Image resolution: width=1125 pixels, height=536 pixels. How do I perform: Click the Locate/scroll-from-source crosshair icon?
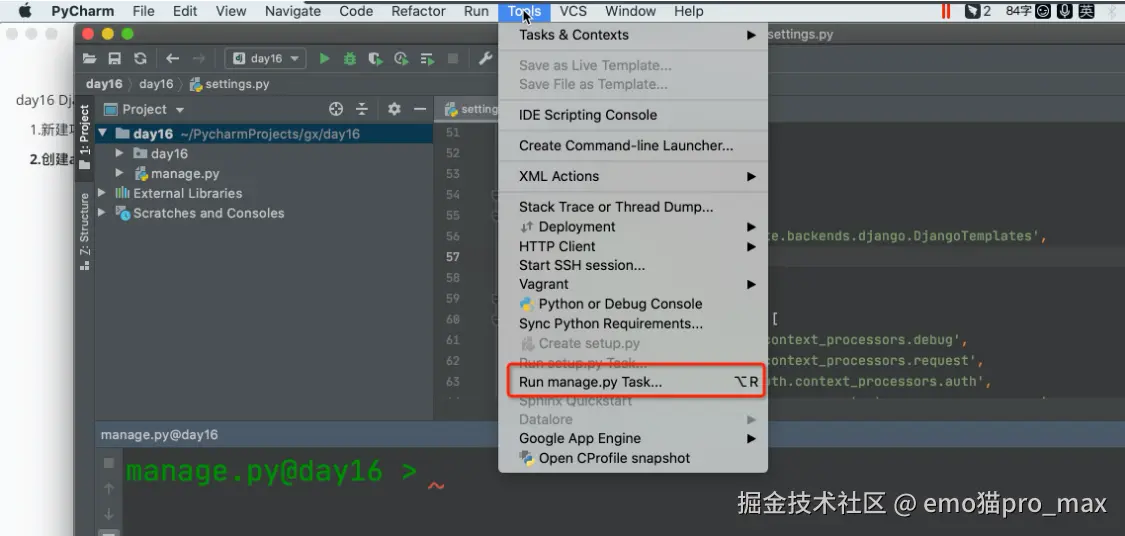pos(336,109)
